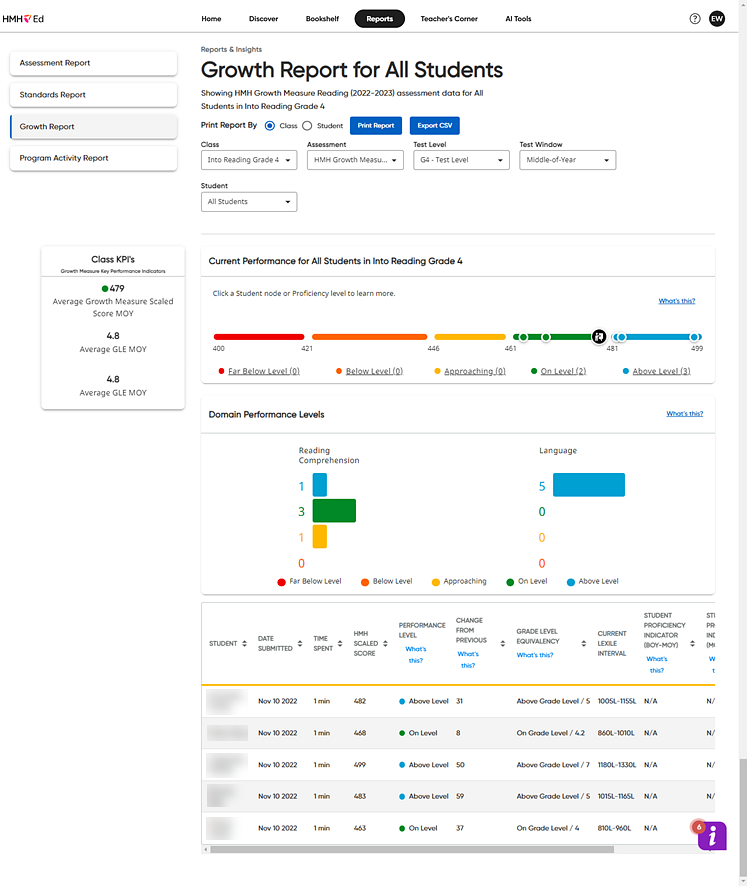The image size is (749, 886).
Task: Select the Student print radio button
Action: (307, 125)
